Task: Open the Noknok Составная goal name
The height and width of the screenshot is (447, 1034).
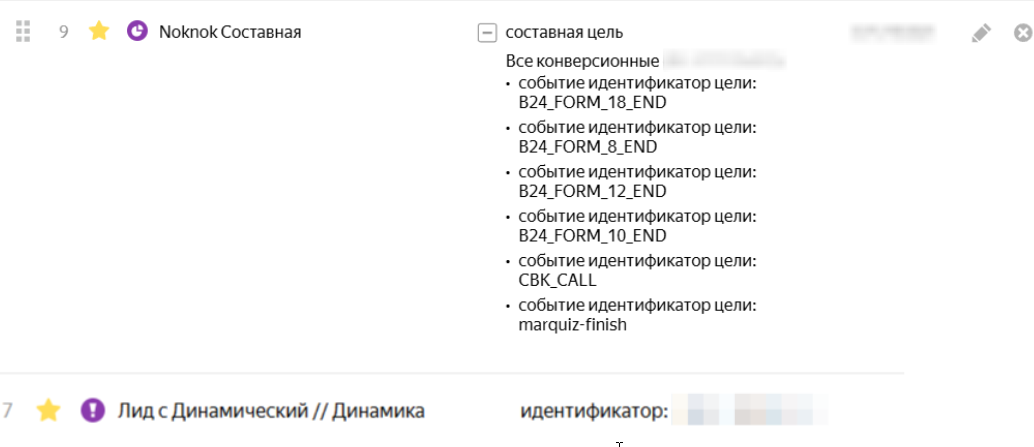Action: 230,32
